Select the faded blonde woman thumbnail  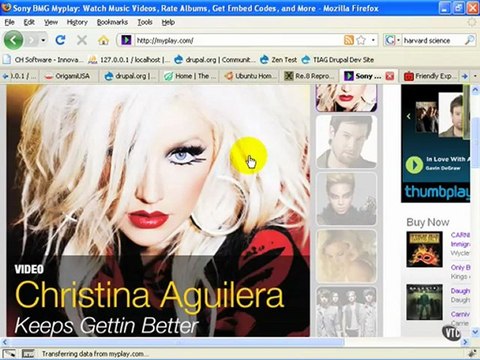pos(346,256)
